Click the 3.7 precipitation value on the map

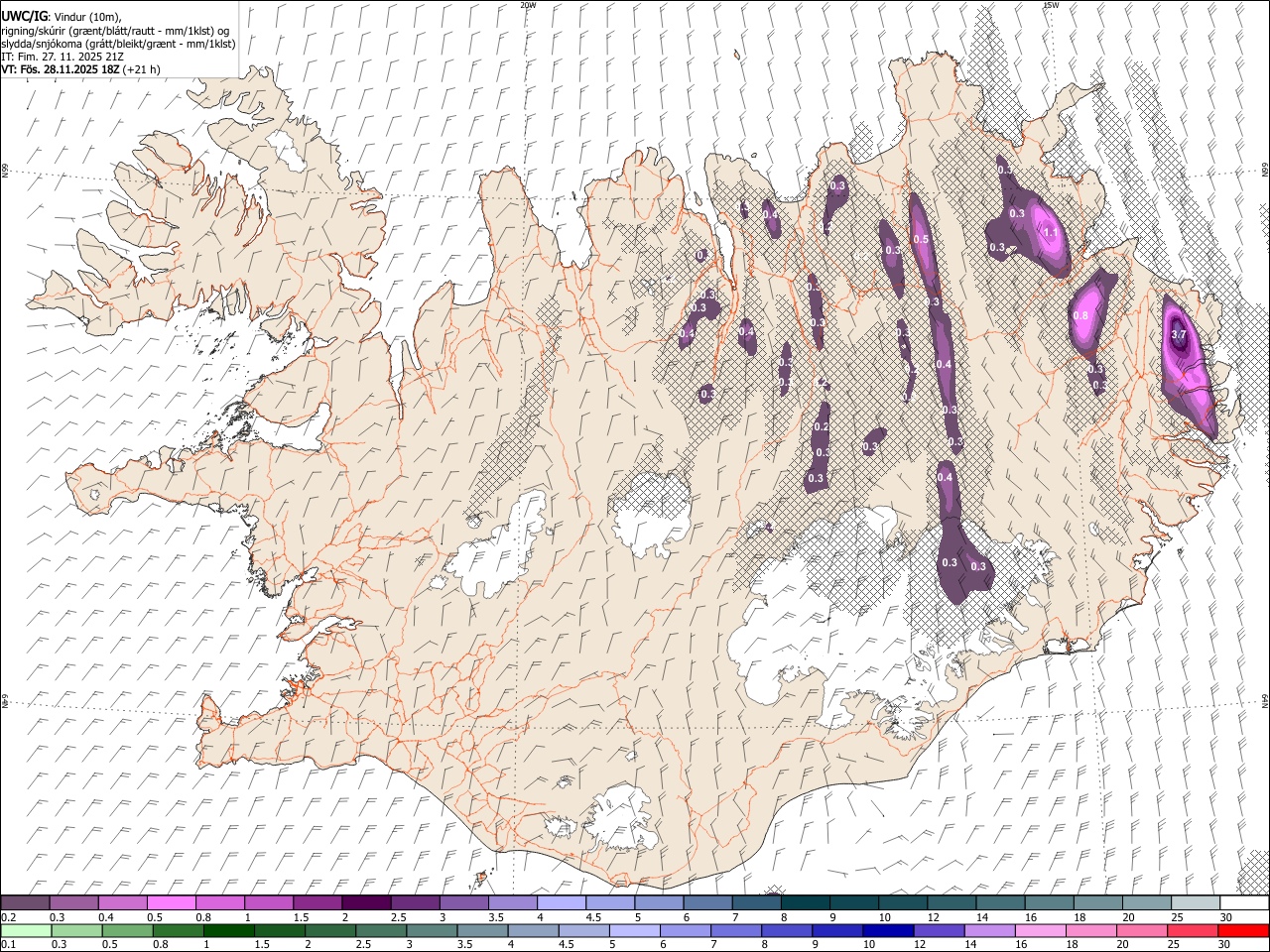[1179, 335]
